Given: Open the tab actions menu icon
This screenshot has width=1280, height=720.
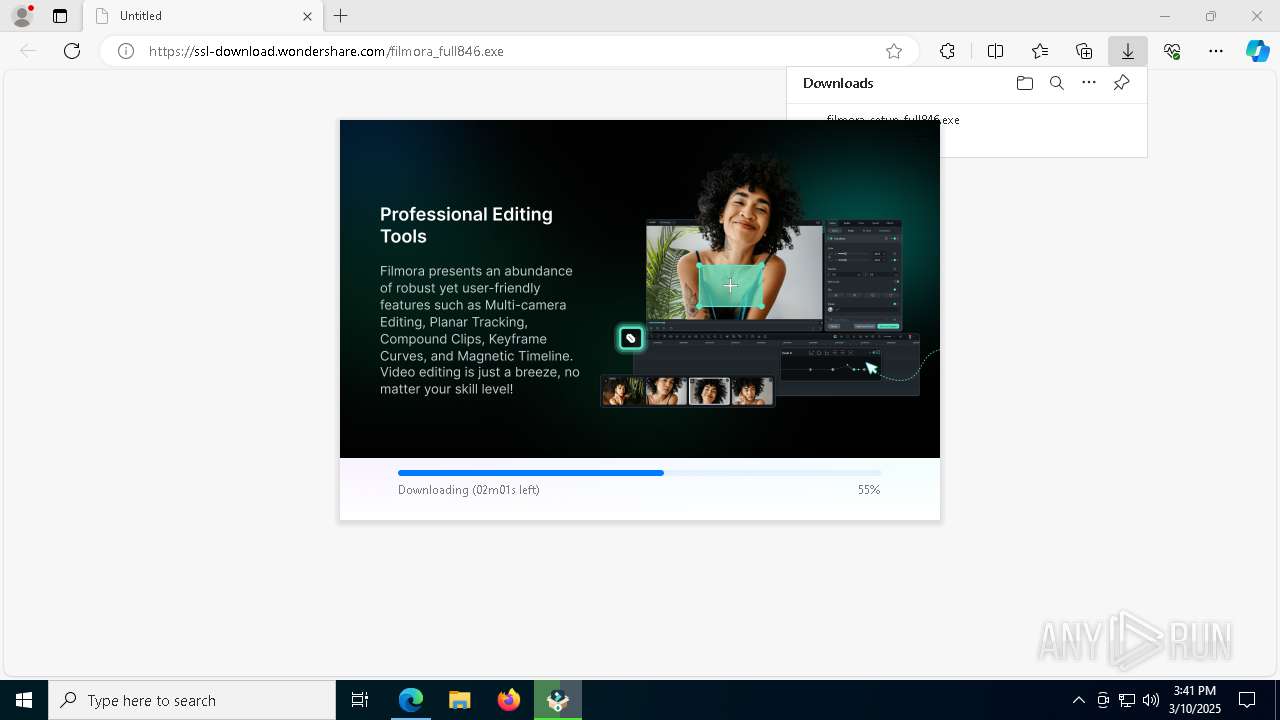Looking at the screenshot, I should coord(60,16).
